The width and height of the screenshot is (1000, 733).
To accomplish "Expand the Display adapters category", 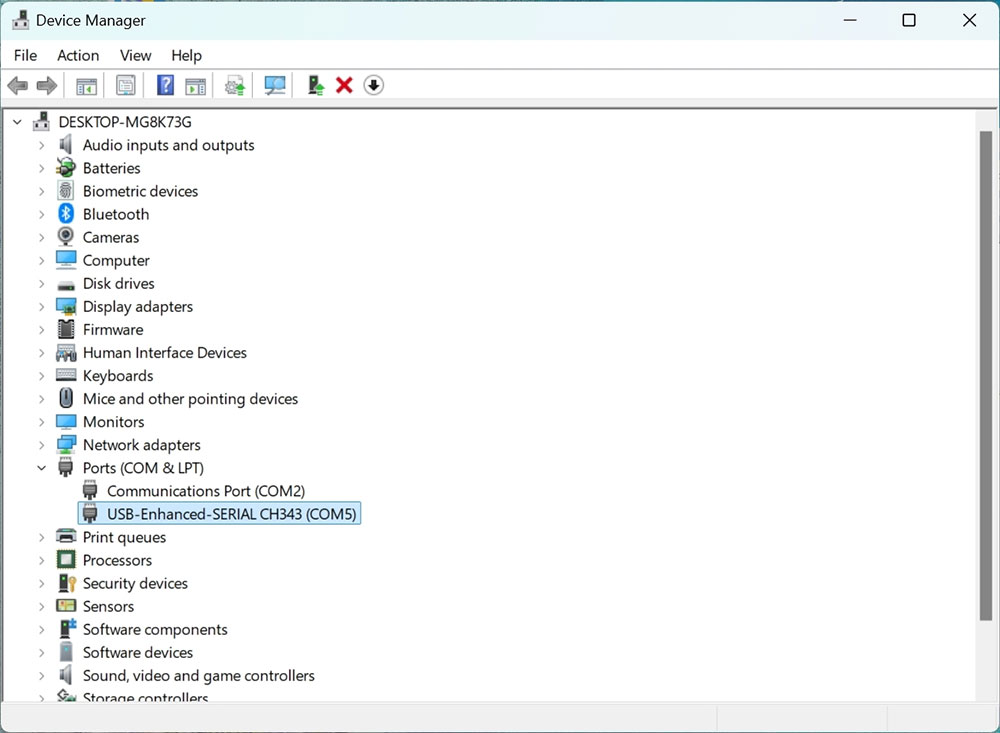I will (41, 306).
